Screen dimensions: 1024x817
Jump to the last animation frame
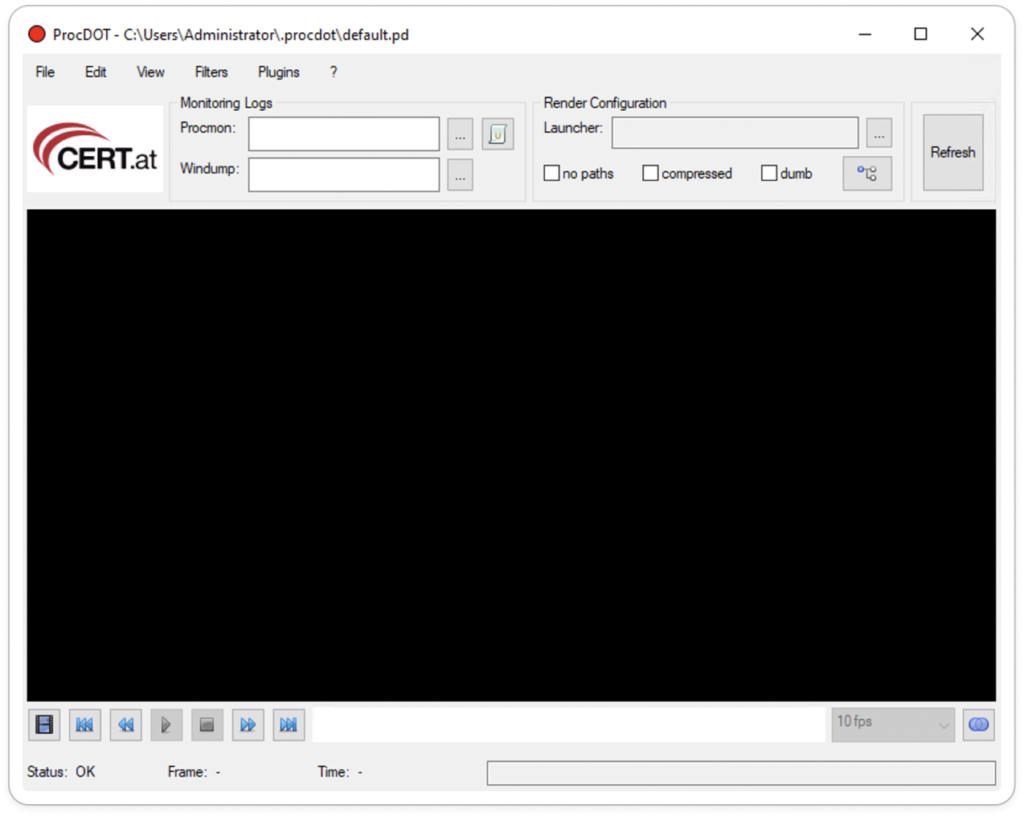pos(288,724)
